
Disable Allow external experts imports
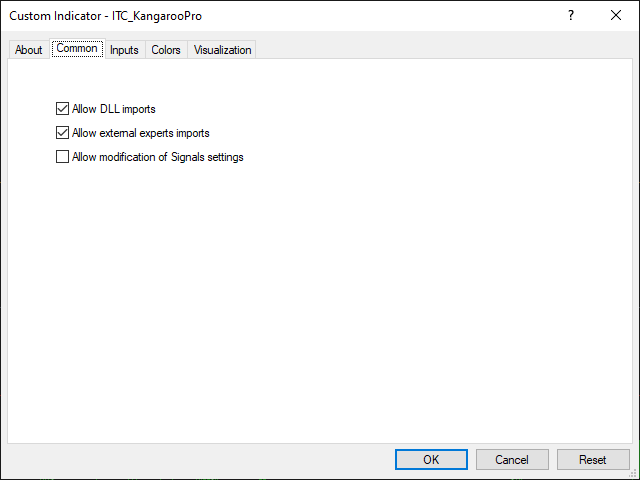point(63,133)
